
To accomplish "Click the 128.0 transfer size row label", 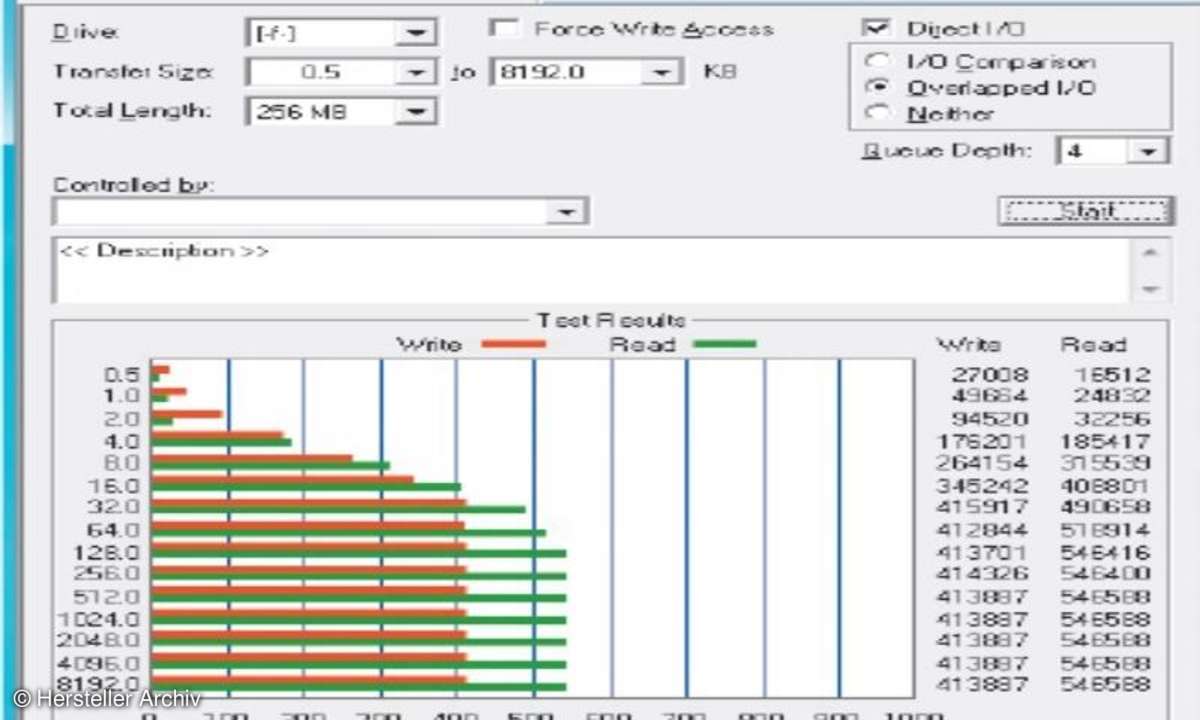I will tap(107, 552).
